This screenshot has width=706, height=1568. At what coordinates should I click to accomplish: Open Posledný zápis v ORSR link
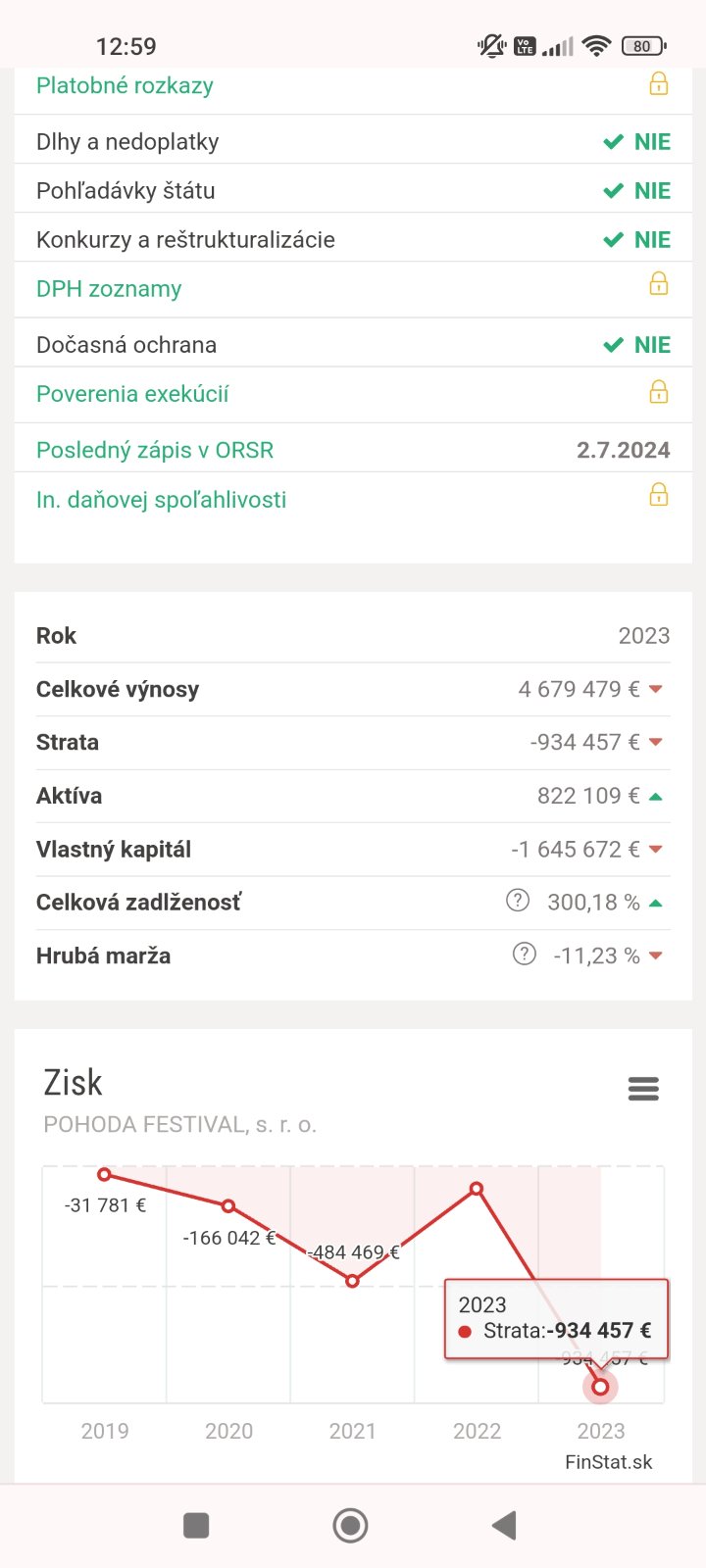[155, 451]
